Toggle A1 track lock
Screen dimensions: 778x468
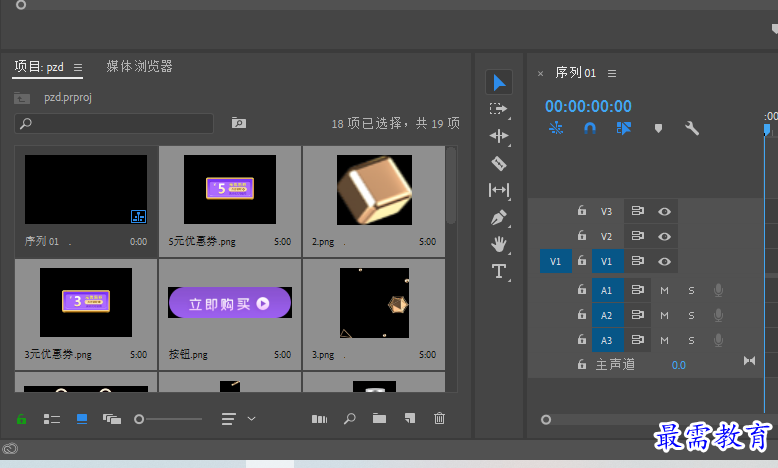582,290
